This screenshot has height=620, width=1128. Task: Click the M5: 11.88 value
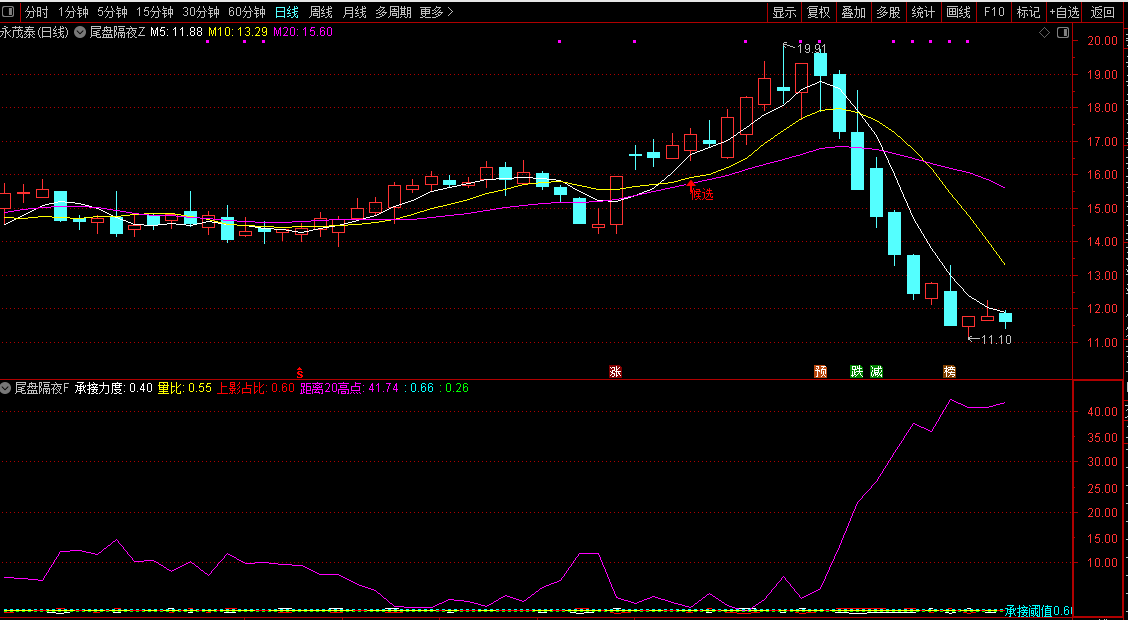click(x=176, y=32)
